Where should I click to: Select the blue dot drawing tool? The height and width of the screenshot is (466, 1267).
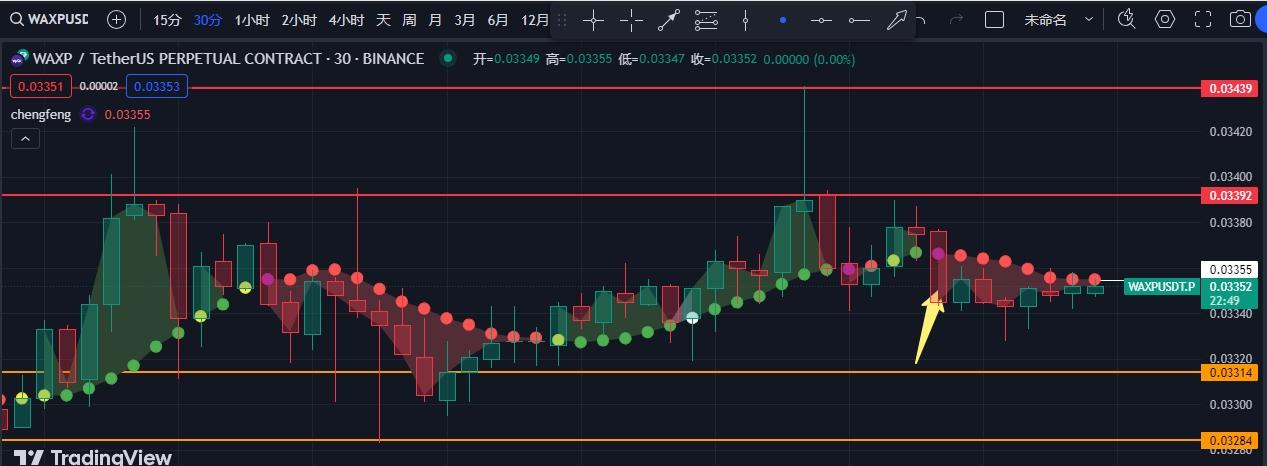pyautogui.click(x=783, y=20)
